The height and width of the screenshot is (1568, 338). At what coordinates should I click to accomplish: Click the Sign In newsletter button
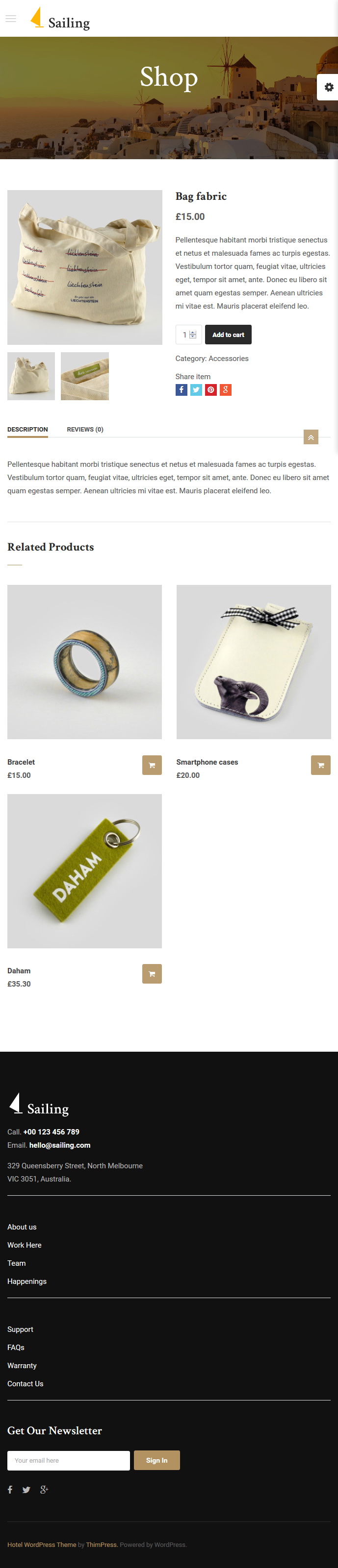[x=157, y=1461]
